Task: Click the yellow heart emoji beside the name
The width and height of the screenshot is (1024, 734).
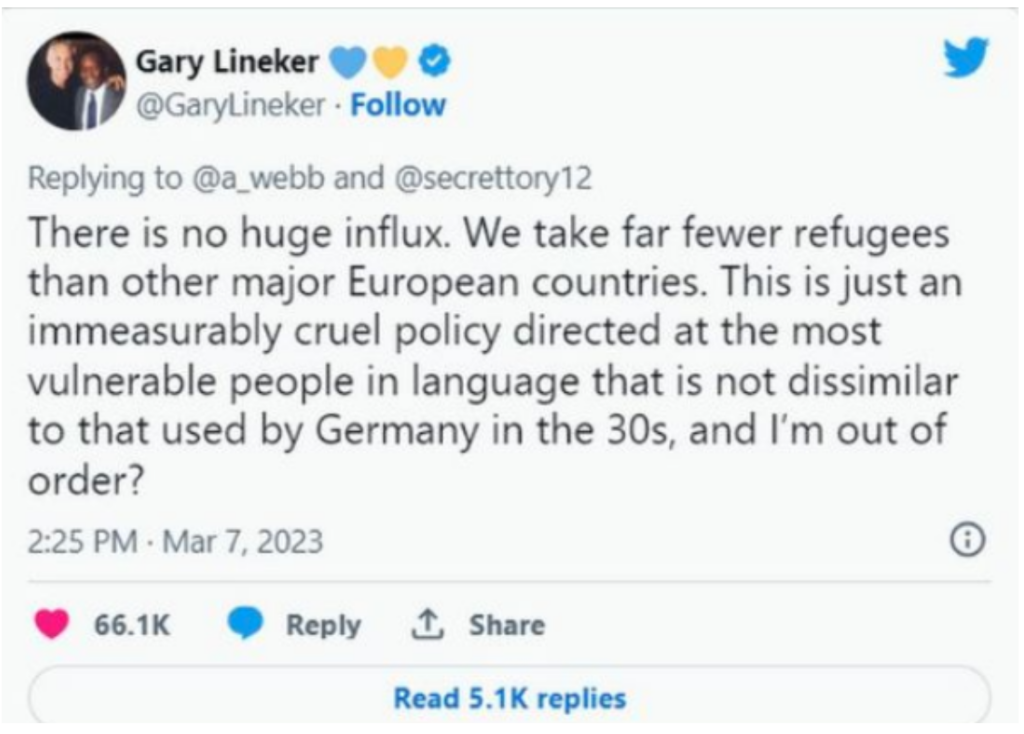Action: click(x=391, y=62)
